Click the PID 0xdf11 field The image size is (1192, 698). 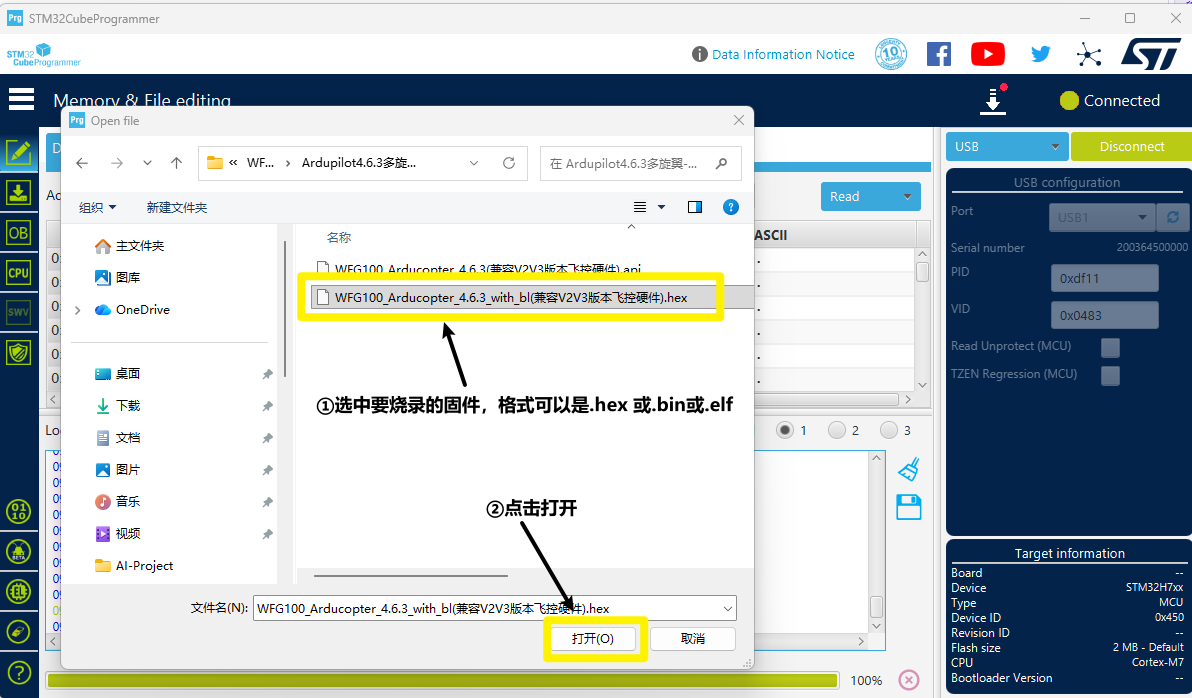click(1104, 278)
